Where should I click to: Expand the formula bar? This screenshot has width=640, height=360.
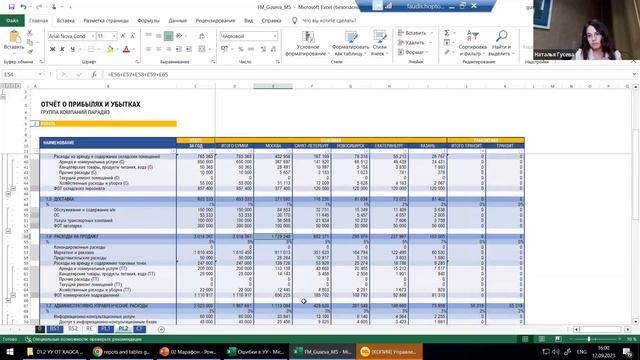(634, 75)
